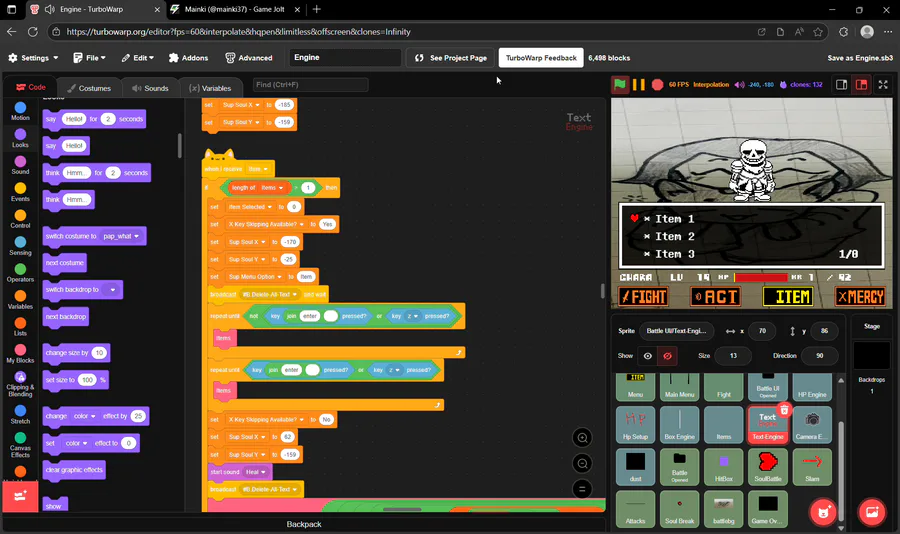The image size is (900, 534).
Task: Pause the project with the pause button
Action: click(x=638, y=84)
